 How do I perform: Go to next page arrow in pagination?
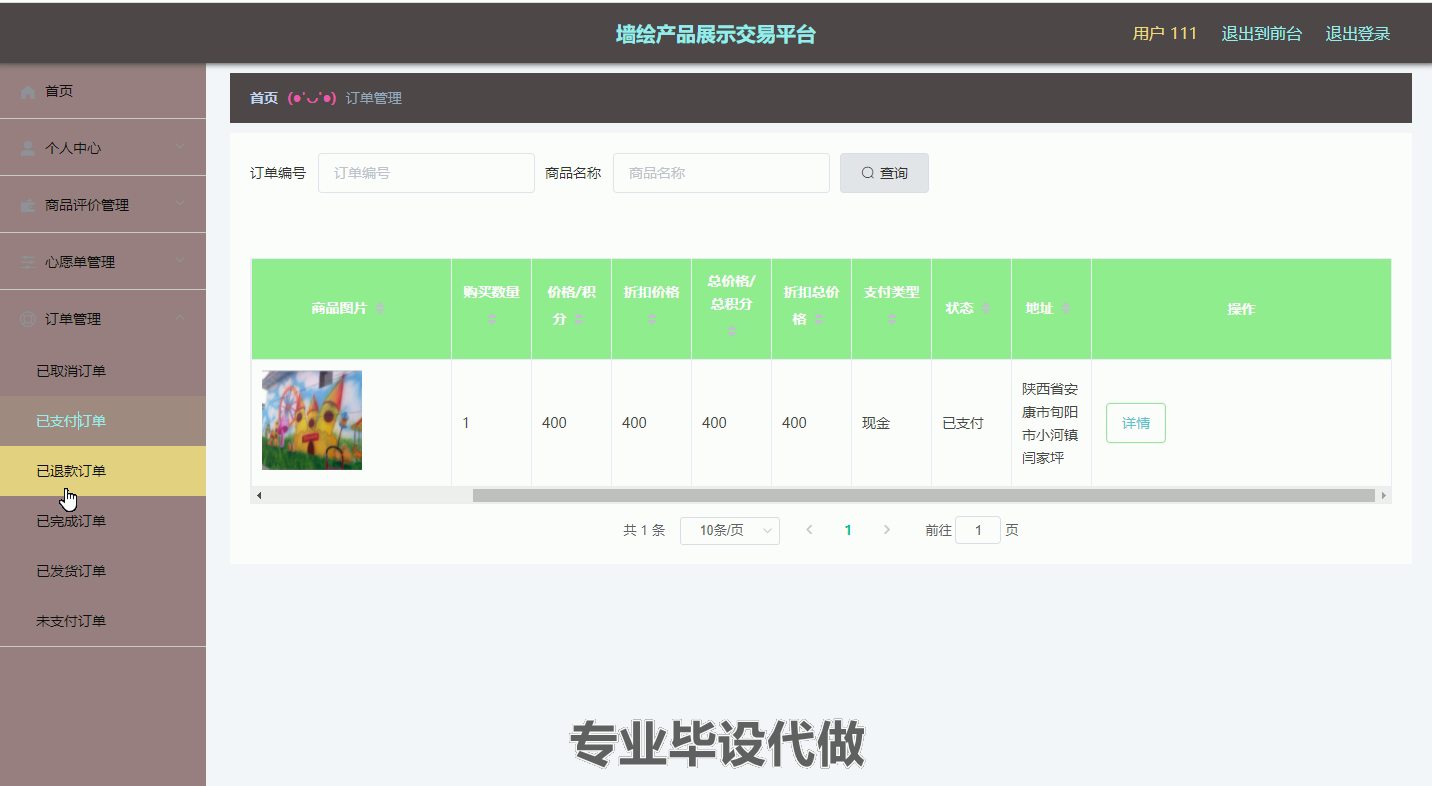tap(886, 530)
